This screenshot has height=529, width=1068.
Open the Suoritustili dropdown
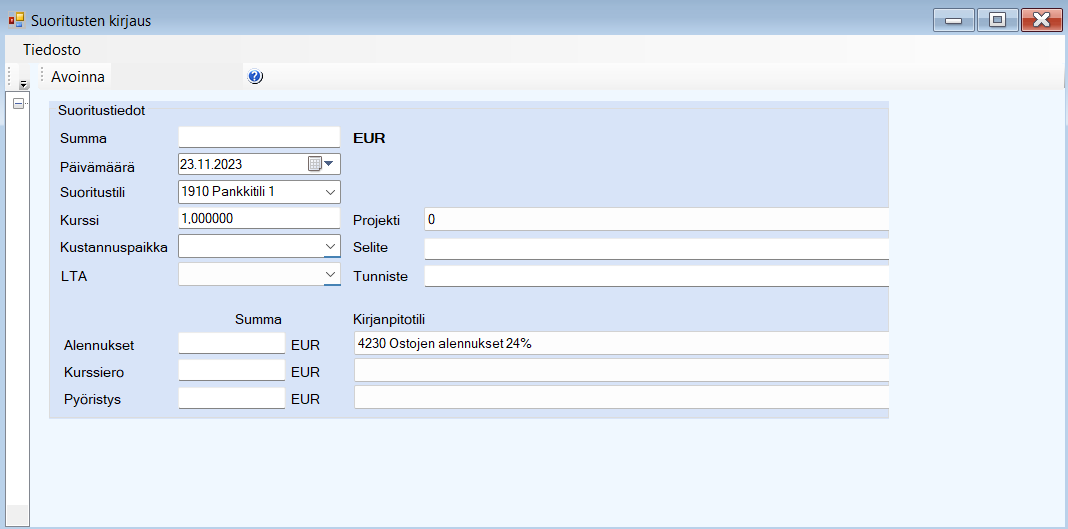pyautogui.click(x=330, y=192)
